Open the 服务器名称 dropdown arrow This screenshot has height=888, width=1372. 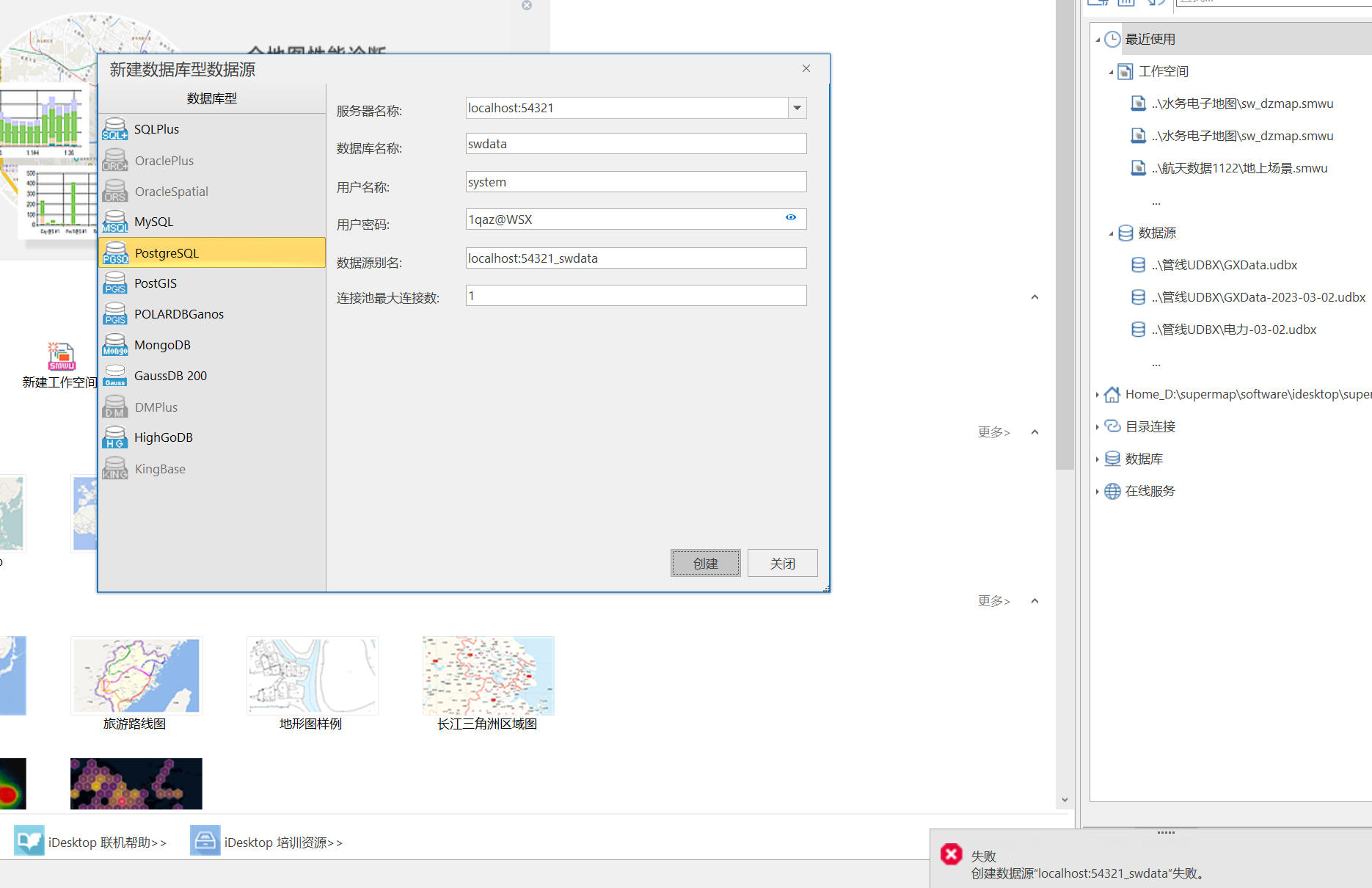click(797, 108)
